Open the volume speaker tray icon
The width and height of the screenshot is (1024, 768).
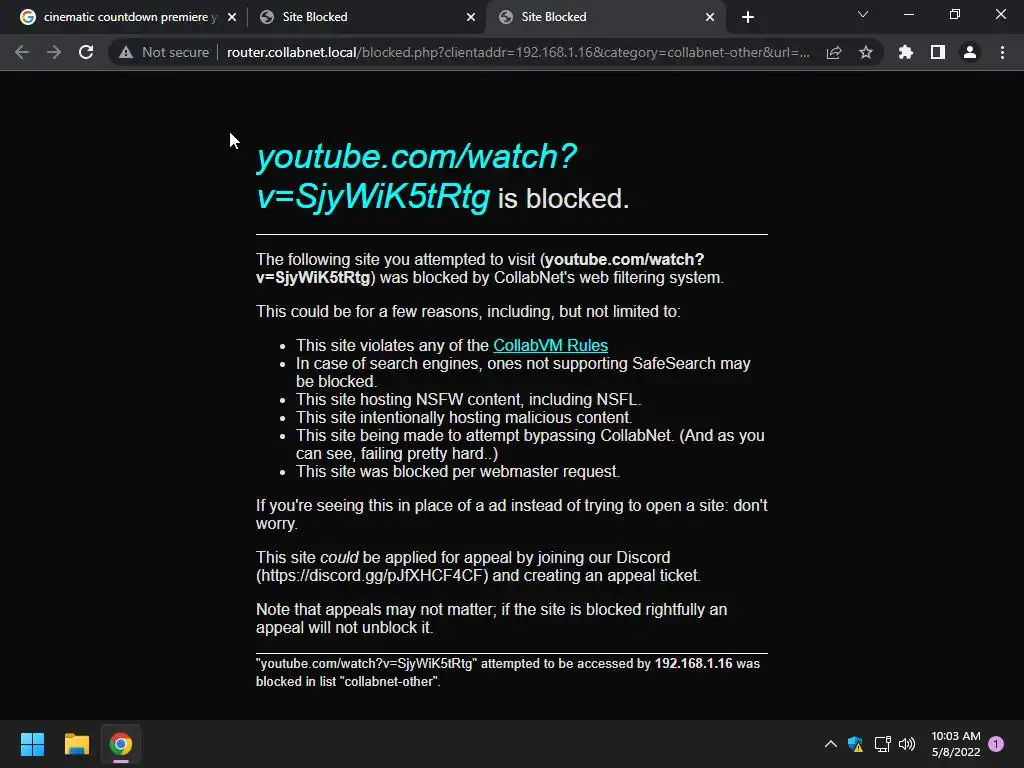coord(907,744)
